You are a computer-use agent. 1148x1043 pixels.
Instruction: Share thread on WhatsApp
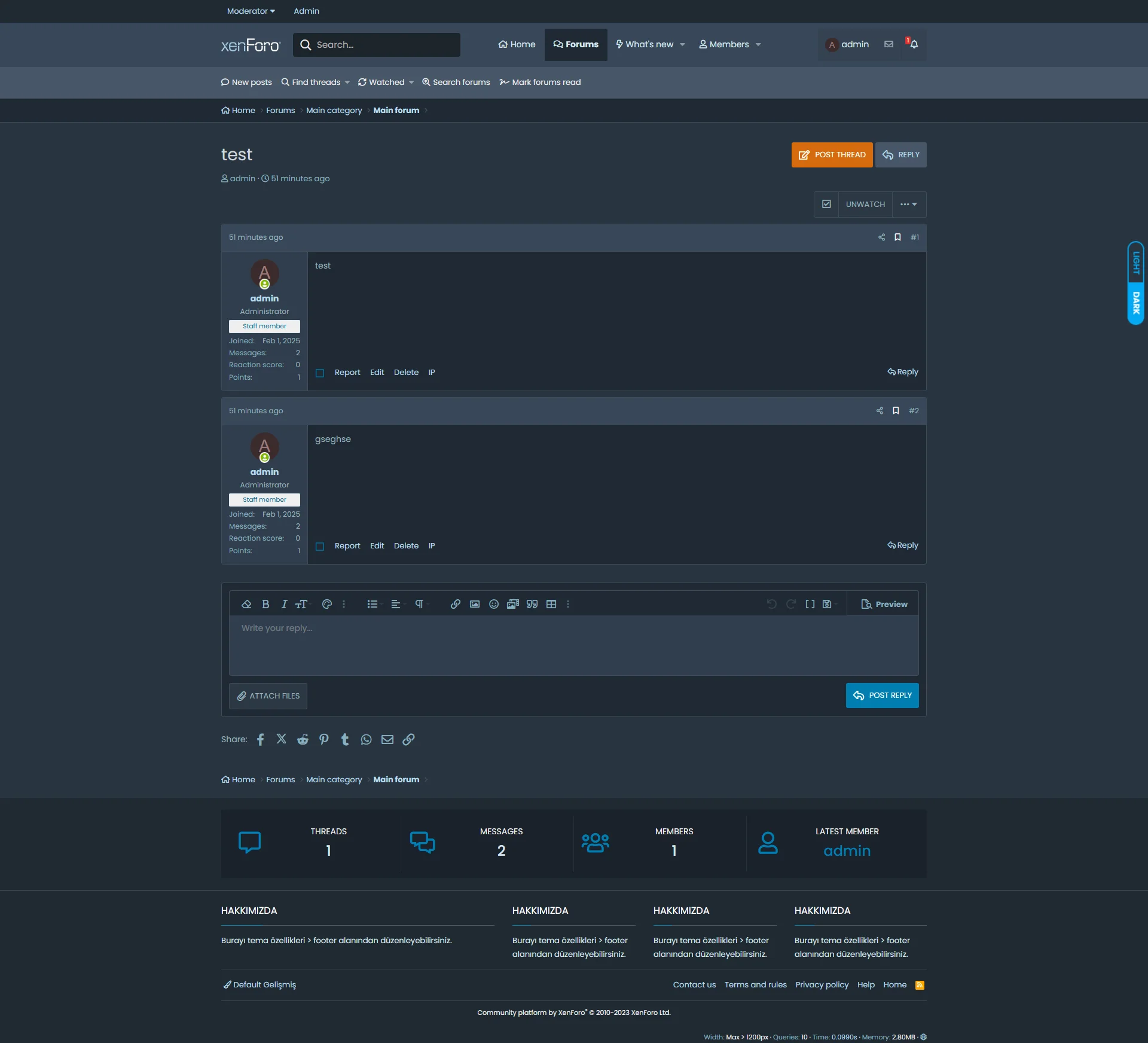click(367, 740)
